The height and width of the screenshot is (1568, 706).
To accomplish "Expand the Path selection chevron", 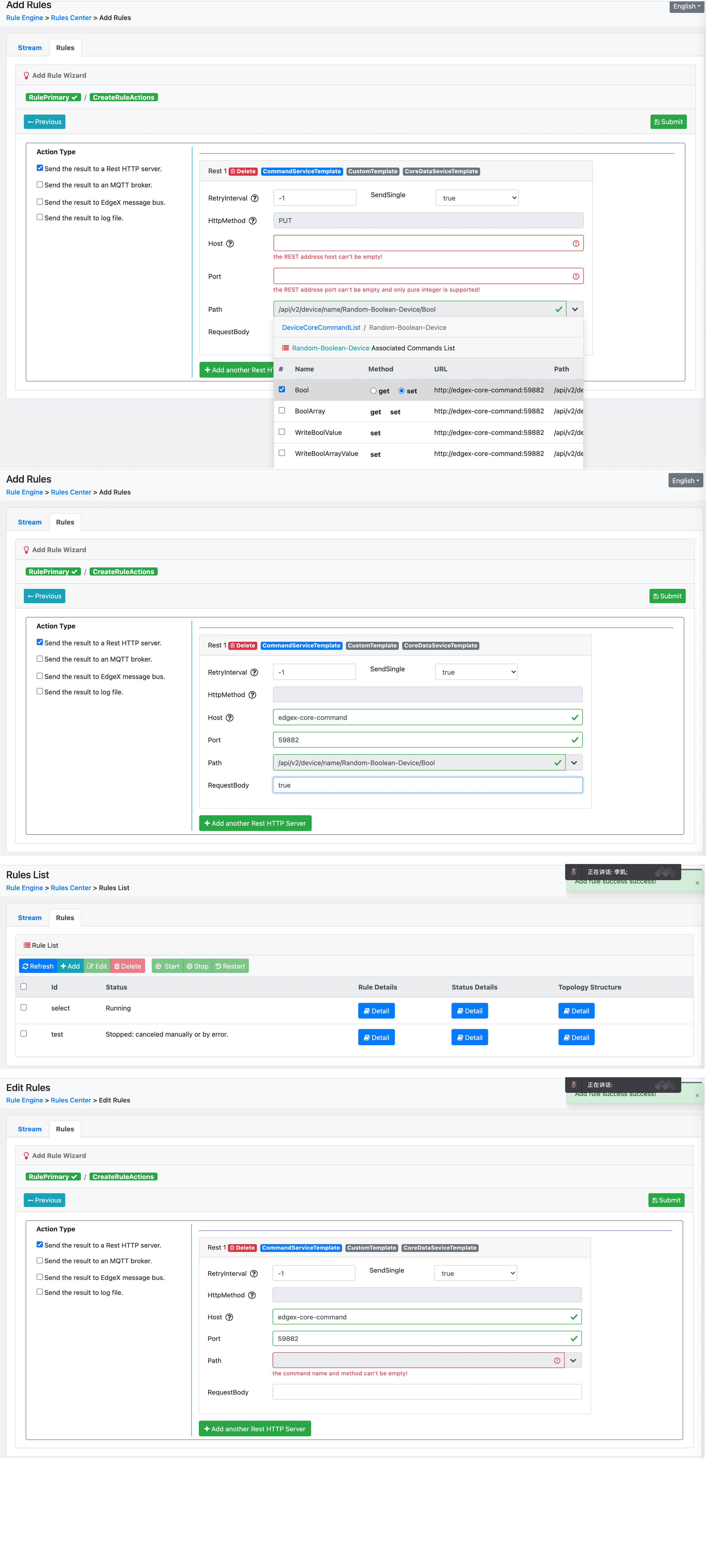I will (574, 309).
